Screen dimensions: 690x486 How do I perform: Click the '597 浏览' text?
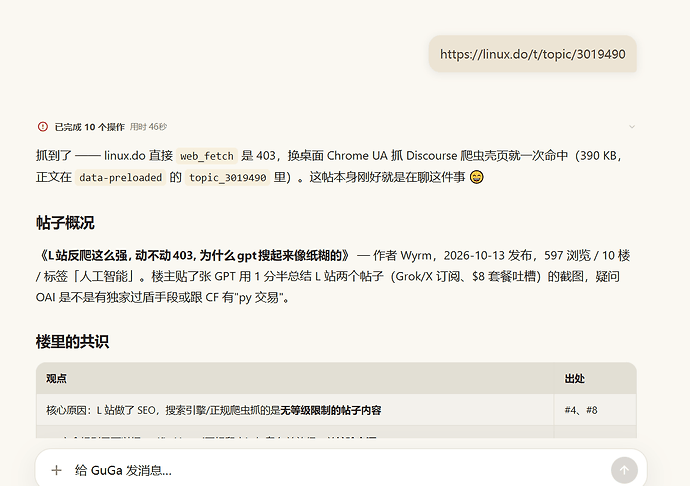[x=567, y=255]
